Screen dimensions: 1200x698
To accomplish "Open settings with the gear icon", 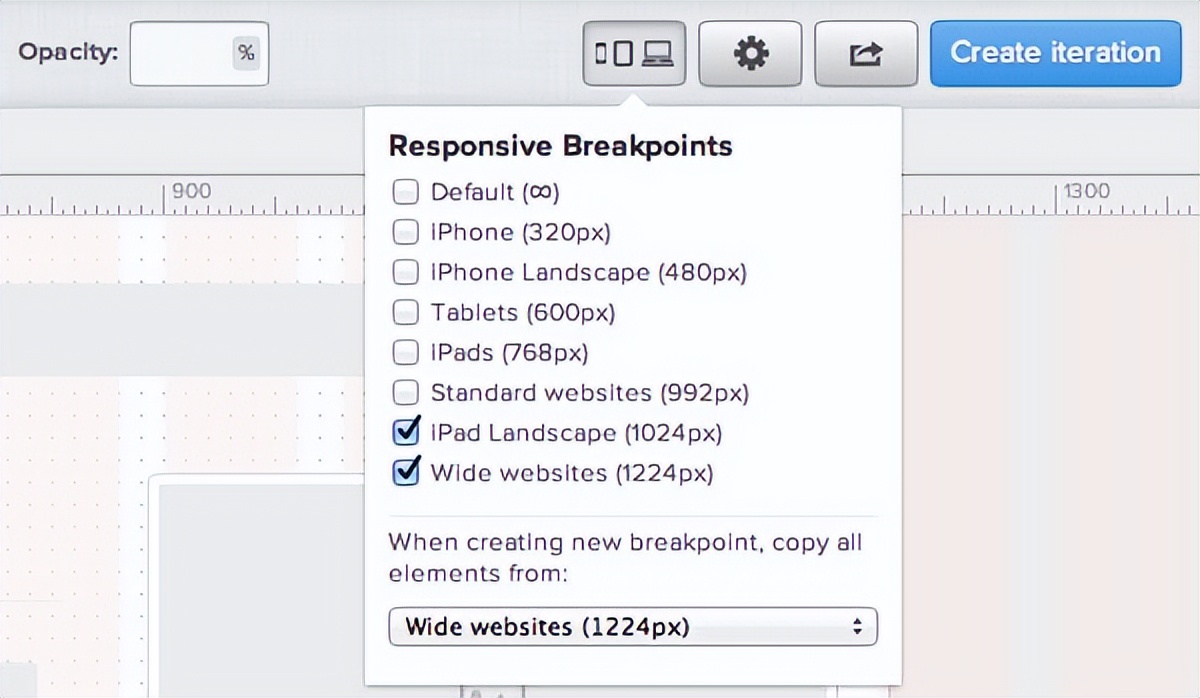I will 750,53.
